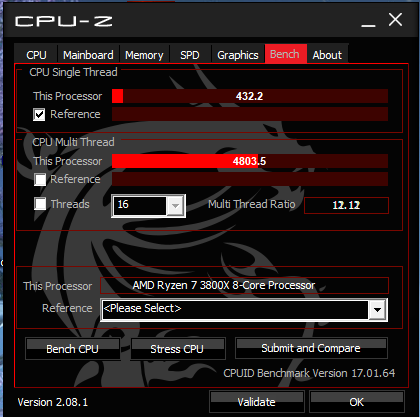Click Submit and Compare
The width and height of the screenshot is (420, 417).
(x=311, y=348)
